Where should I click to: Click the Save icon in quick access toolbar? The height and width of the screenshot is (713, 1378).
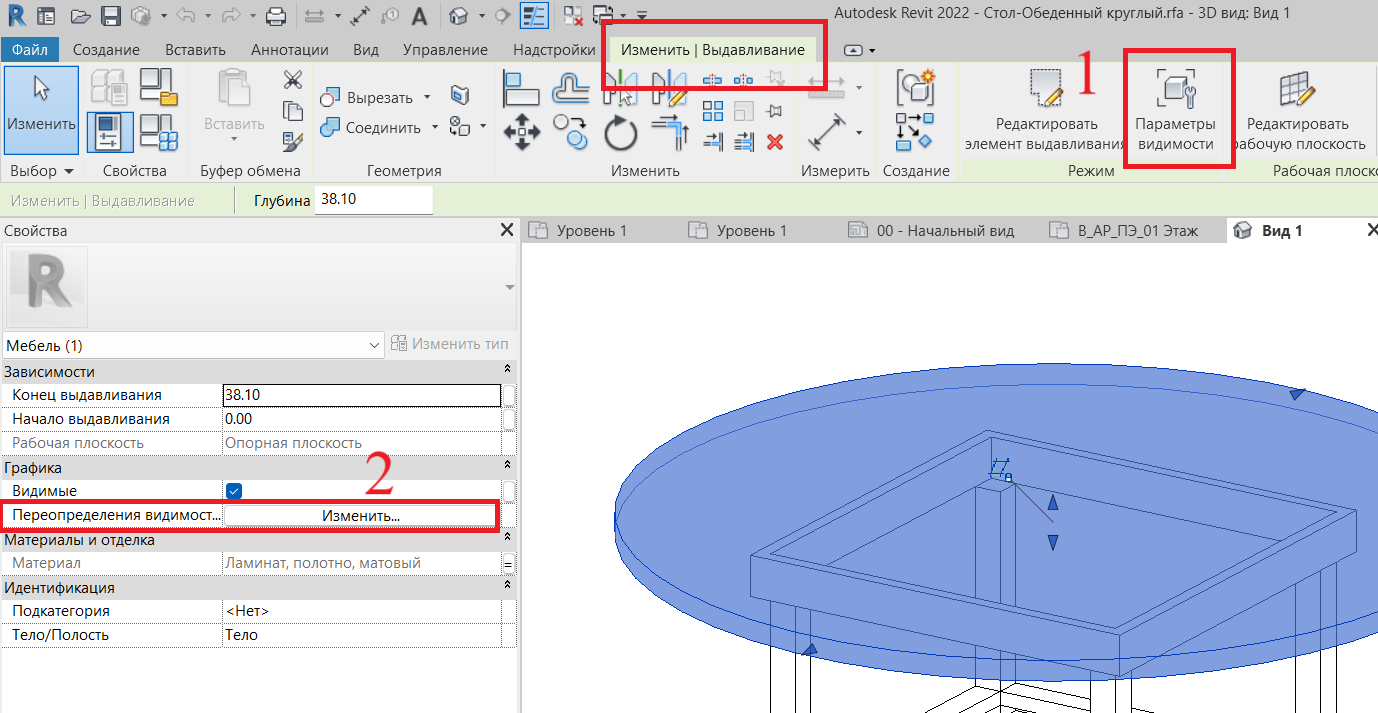click(x=111, y=16)
